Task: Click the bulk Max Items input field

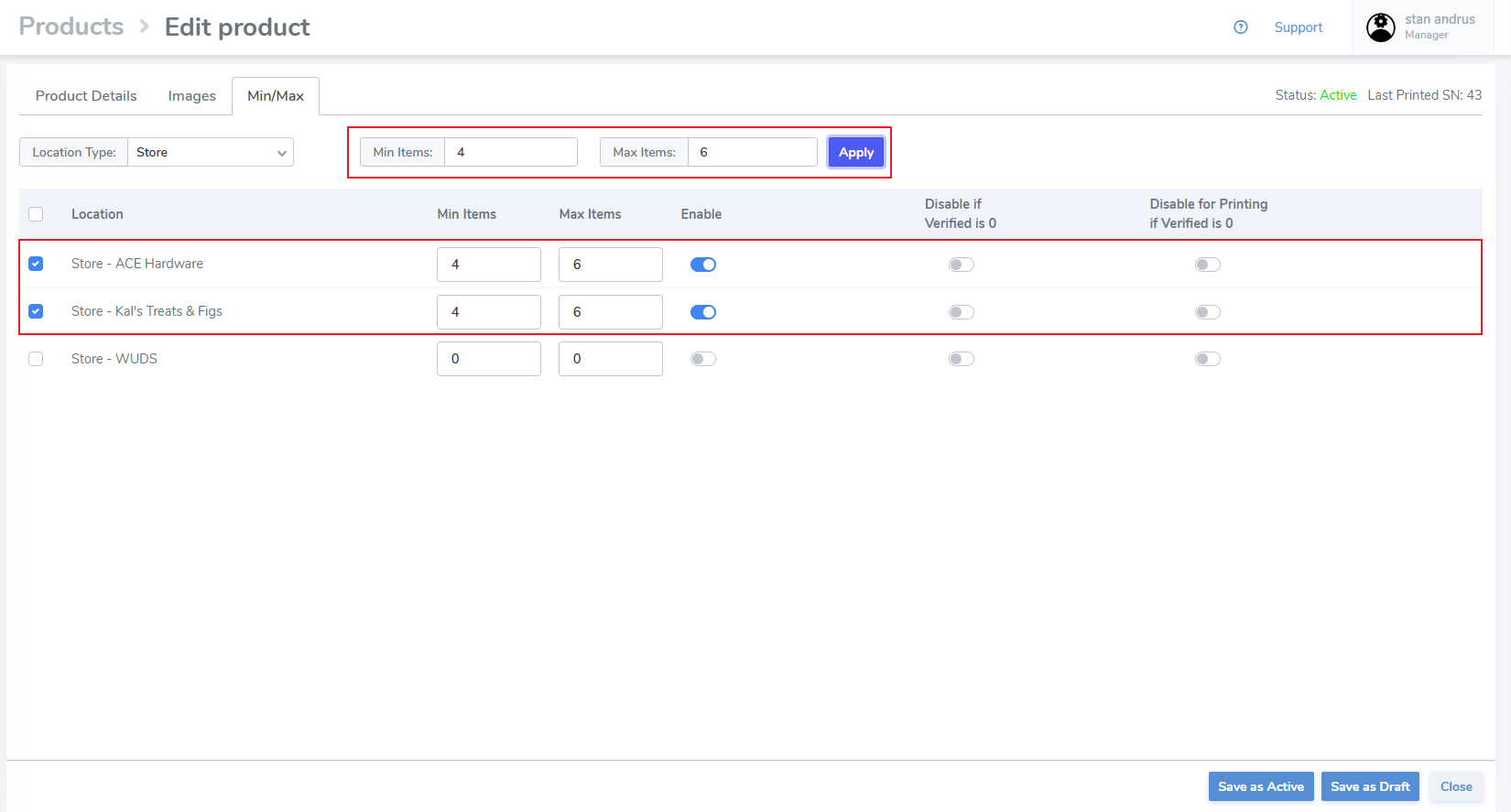Action: pos(753,152)
